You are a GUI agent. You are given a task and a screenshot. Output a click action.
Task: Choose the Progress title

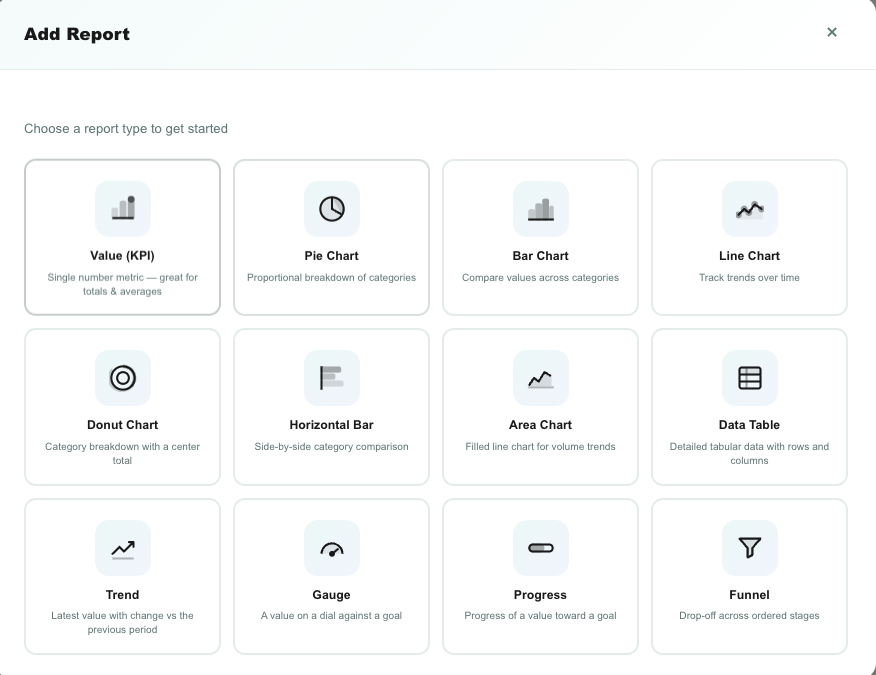(x=540, y=595)
